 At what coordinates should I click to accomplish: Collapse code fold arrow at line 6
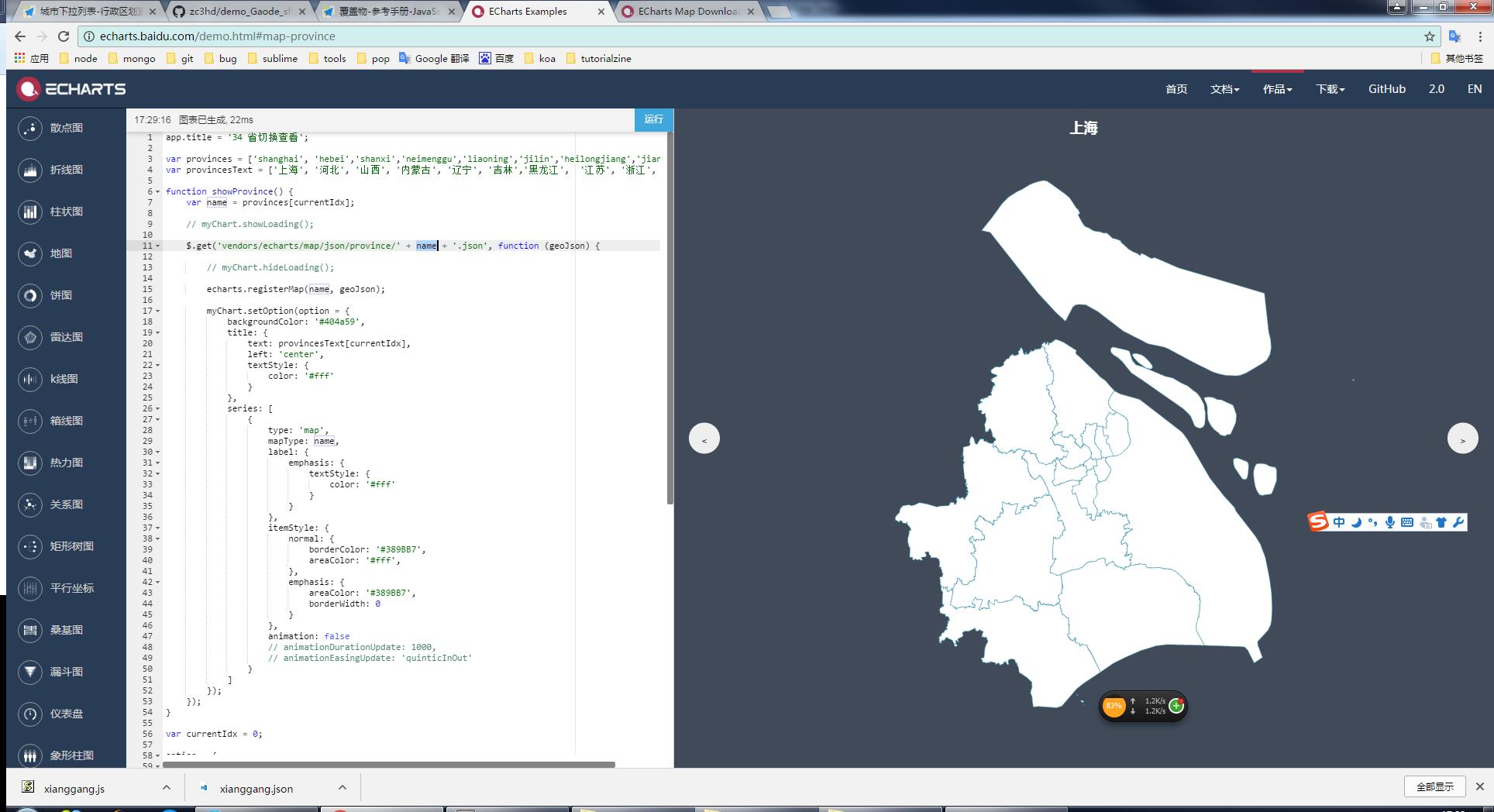pyautogui.click(x=158, y=191)
